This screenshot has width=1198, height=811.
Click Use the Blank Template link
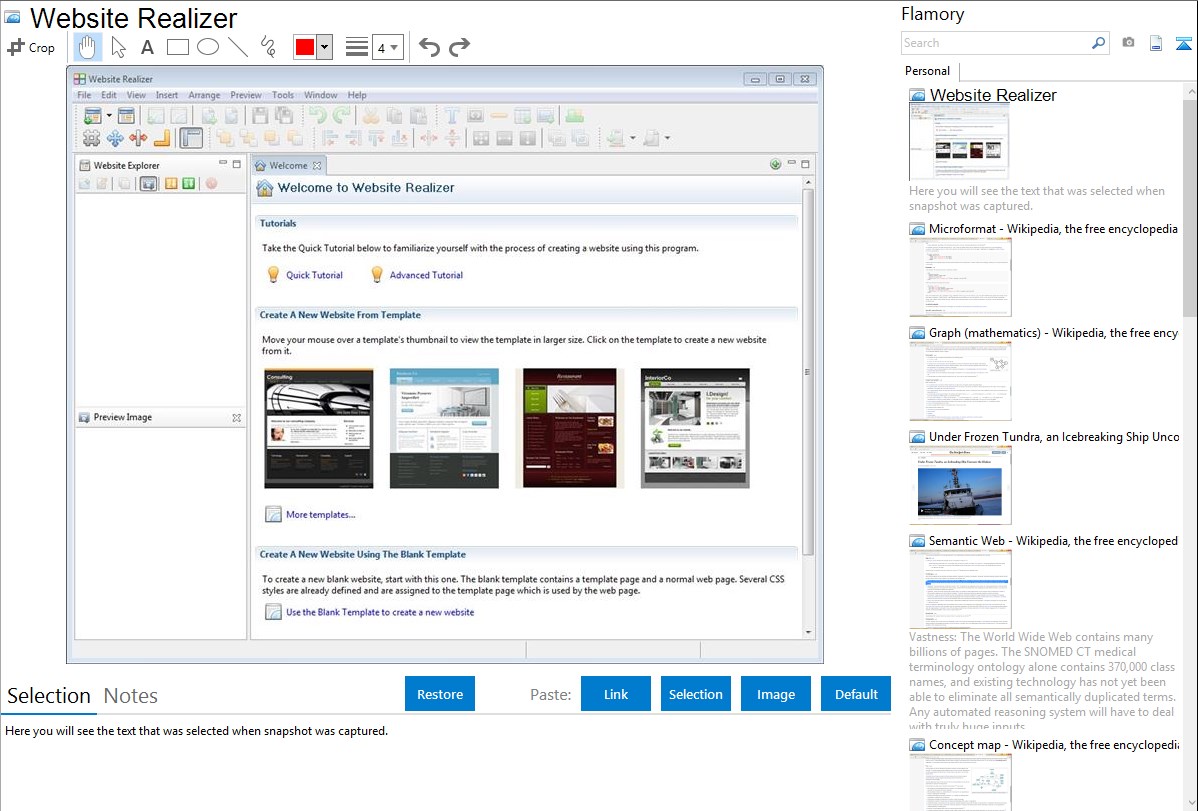(380, 612)
